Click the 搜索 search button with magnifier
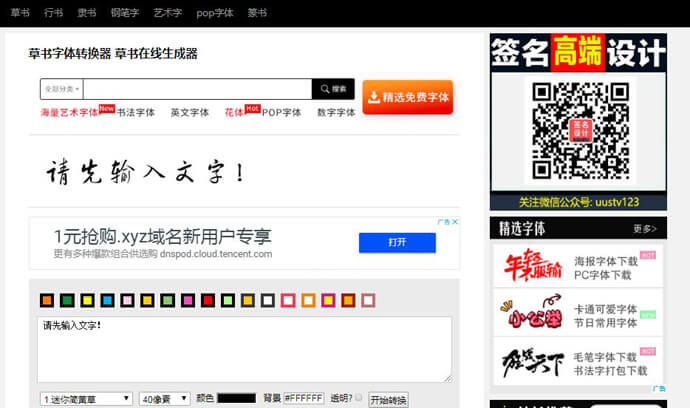Image resolution: width=690 pixels, height=408 pixels. 333,89
